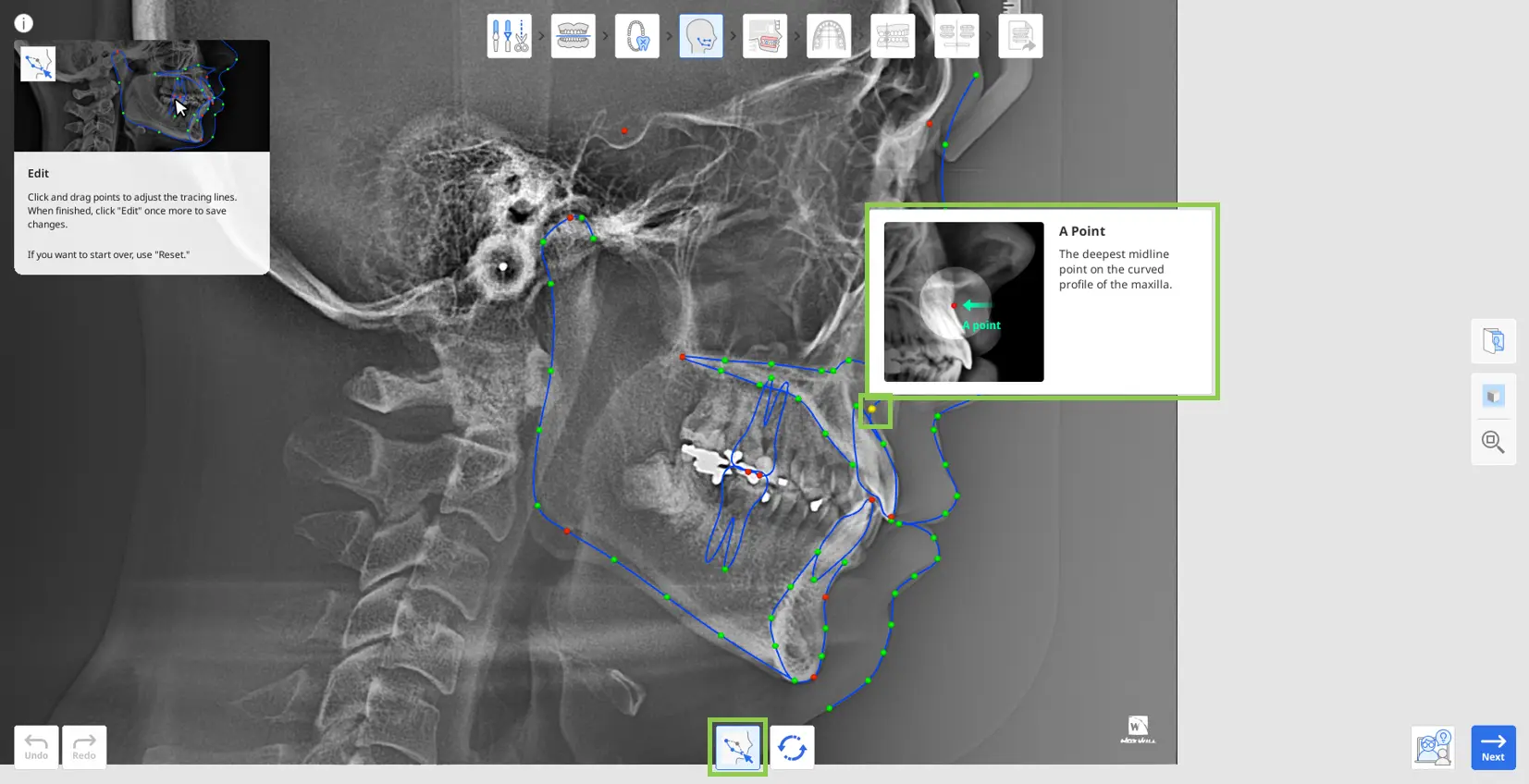Open the assistant help icon beside Next
This screenshot has height=784, width=1529.
1433,747
